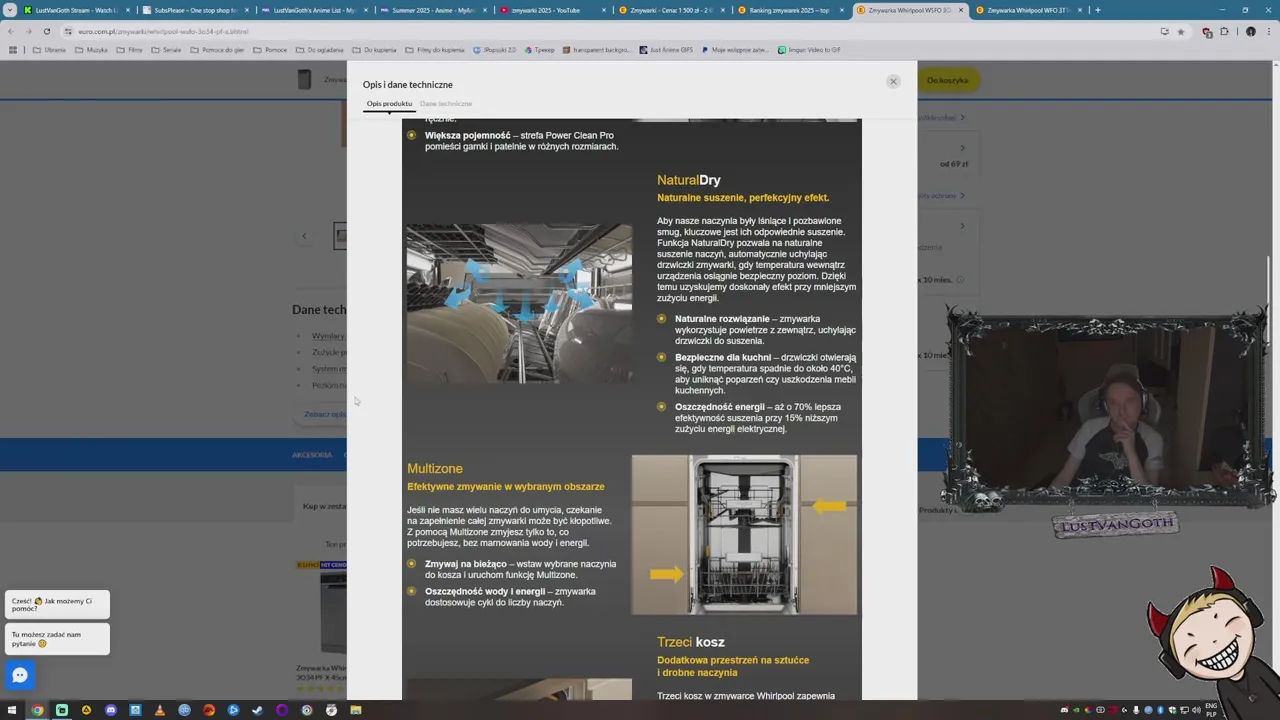Click the Chrome taskbar icon

37,710
